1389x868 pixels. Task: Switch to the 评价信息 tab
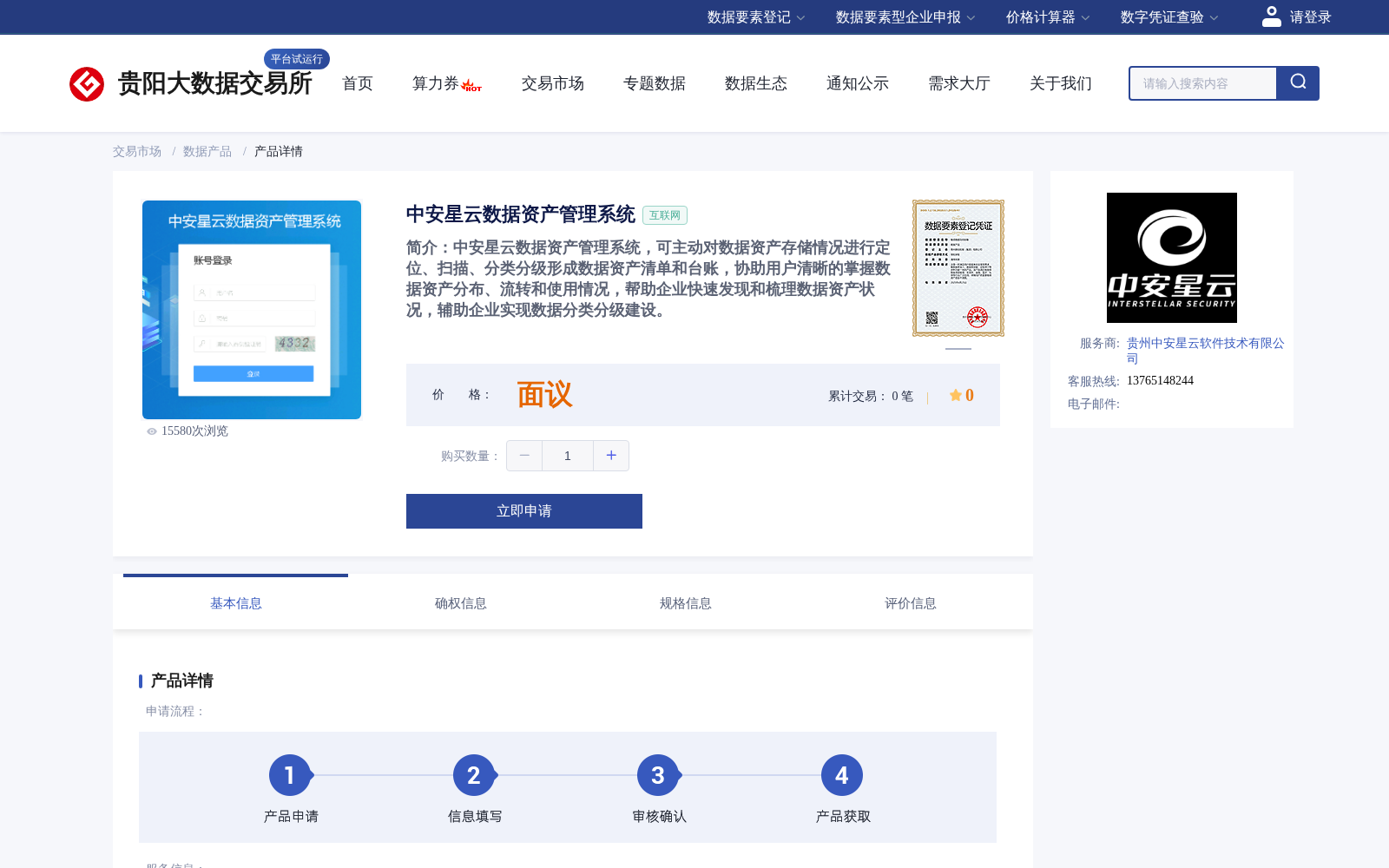(911, 603)
